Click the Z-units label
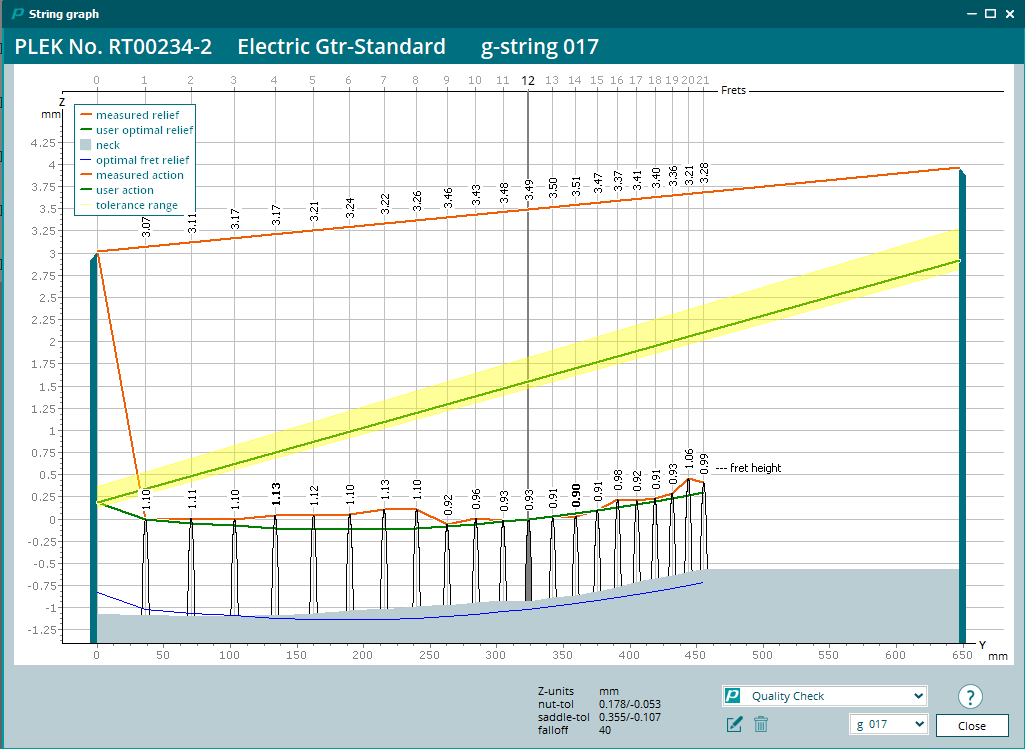 [556, 691]
